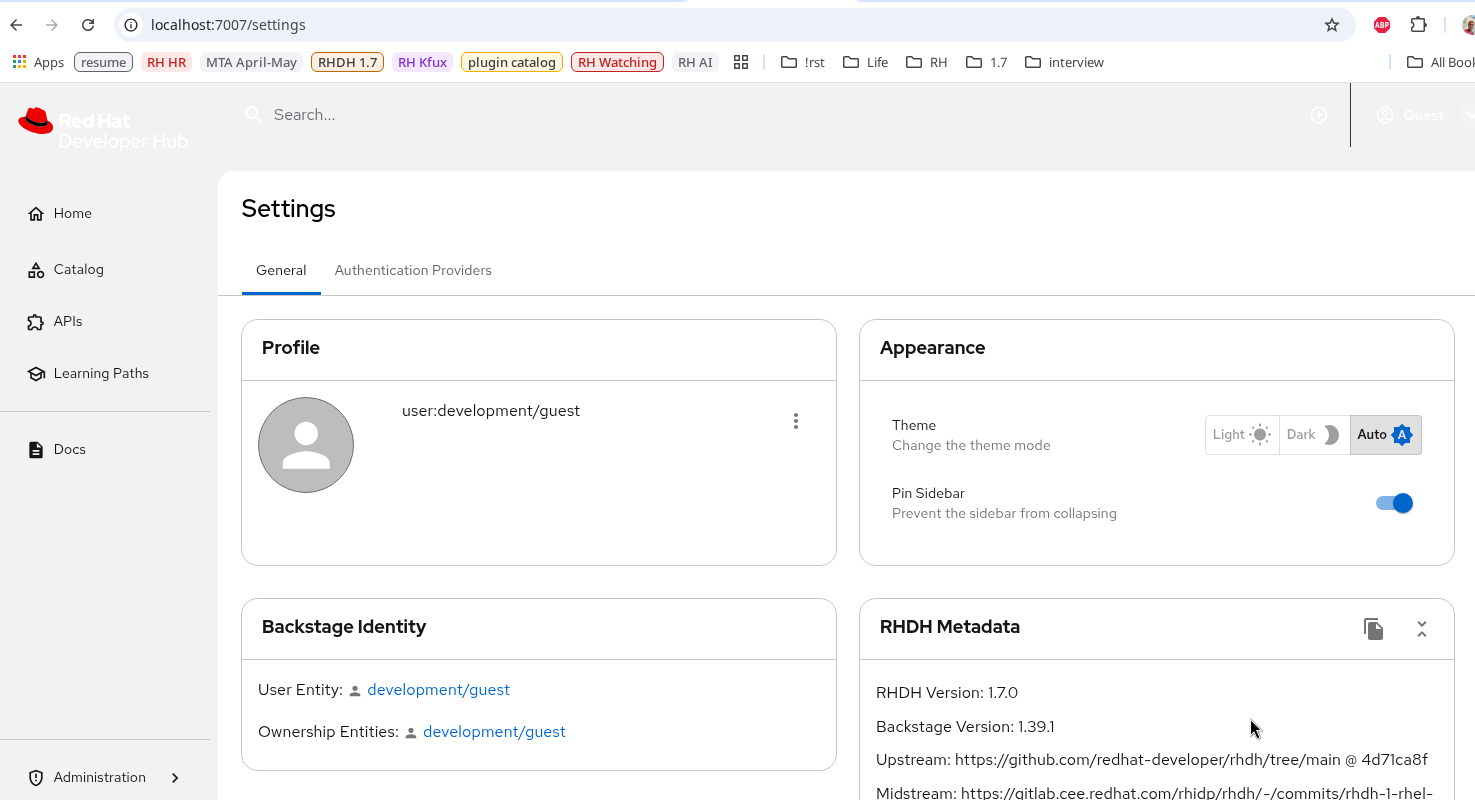Collapse the RHDH Metadata card

1421,629
